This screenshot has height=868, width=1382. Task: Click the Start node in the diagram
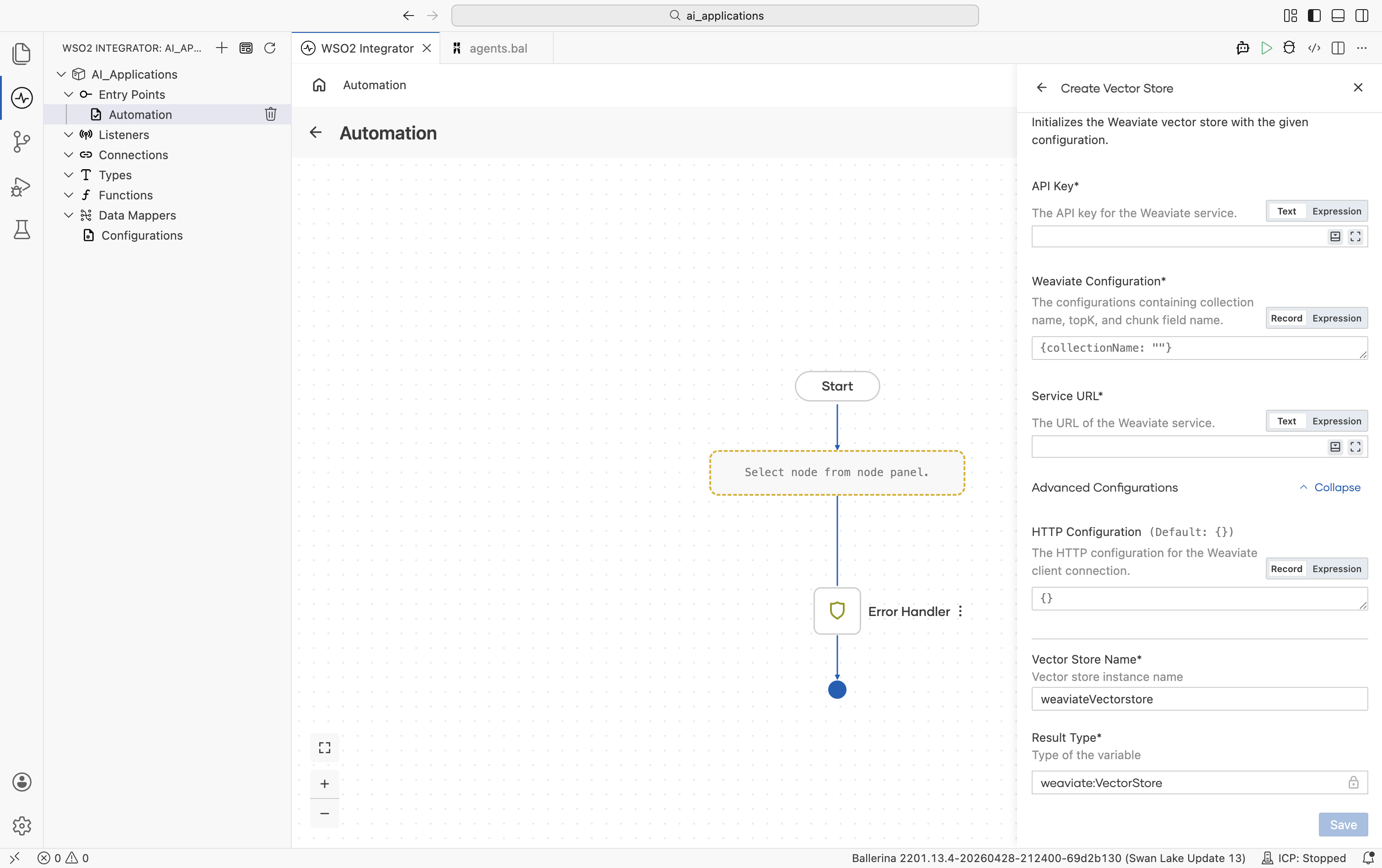tap(837, 386)
